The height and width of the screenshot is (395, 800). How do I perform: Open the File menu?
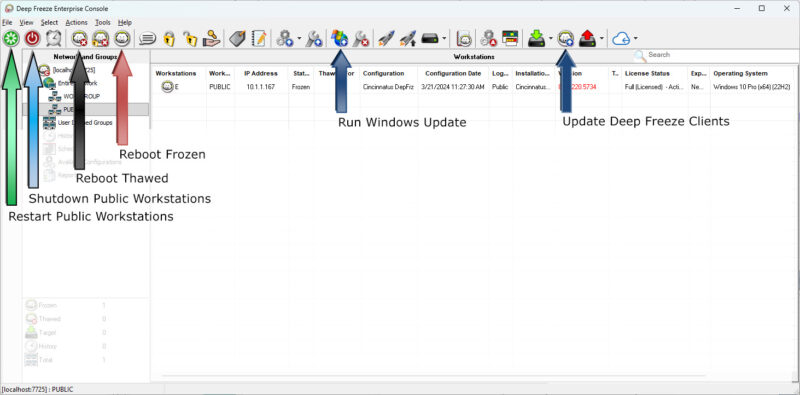pyautogui.click(x=7, y=22)
